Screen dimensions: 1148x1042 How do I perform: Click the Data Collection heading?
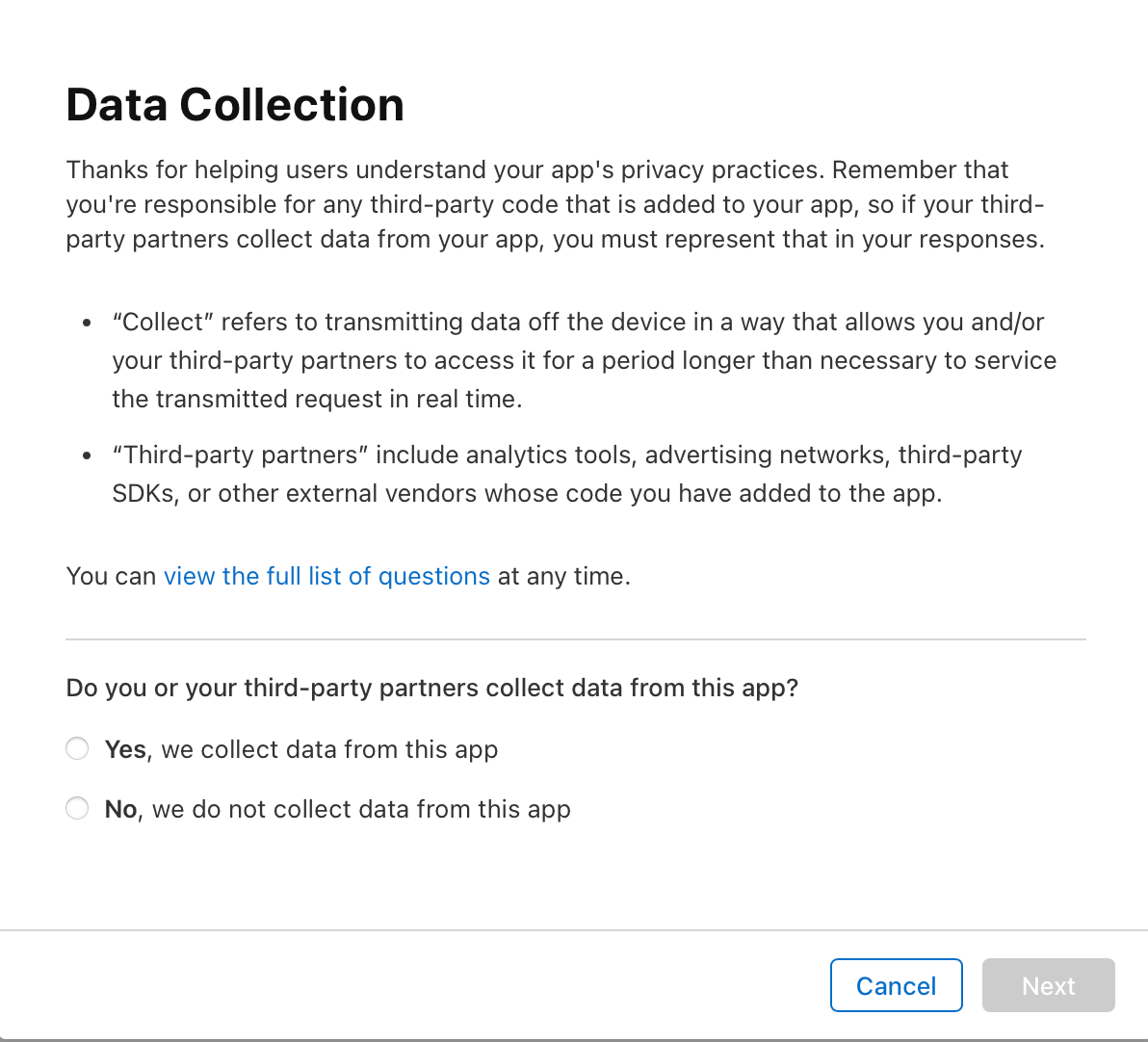235,105
